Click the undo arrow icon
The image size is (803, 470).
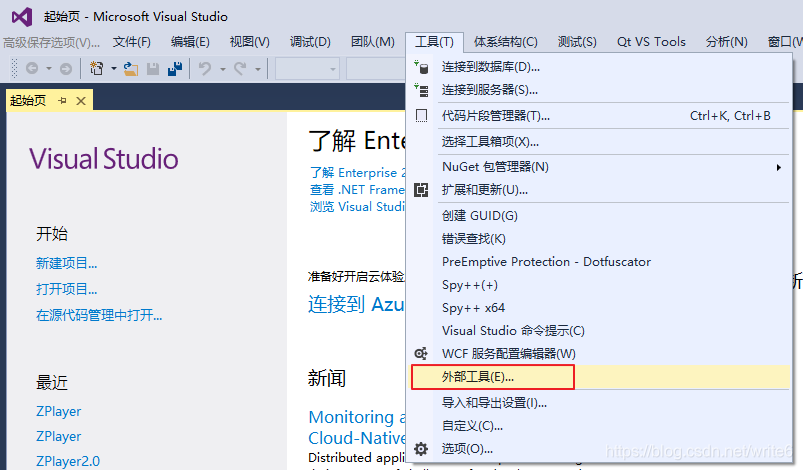[x=205, y=68]
